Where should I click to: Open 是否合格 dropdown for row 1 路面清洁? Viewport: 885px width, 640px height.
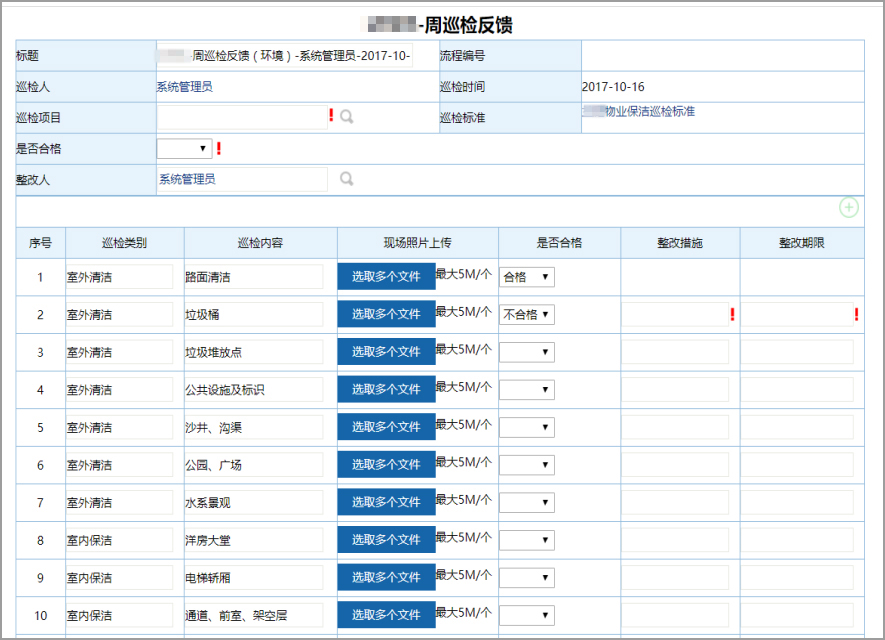527,277
